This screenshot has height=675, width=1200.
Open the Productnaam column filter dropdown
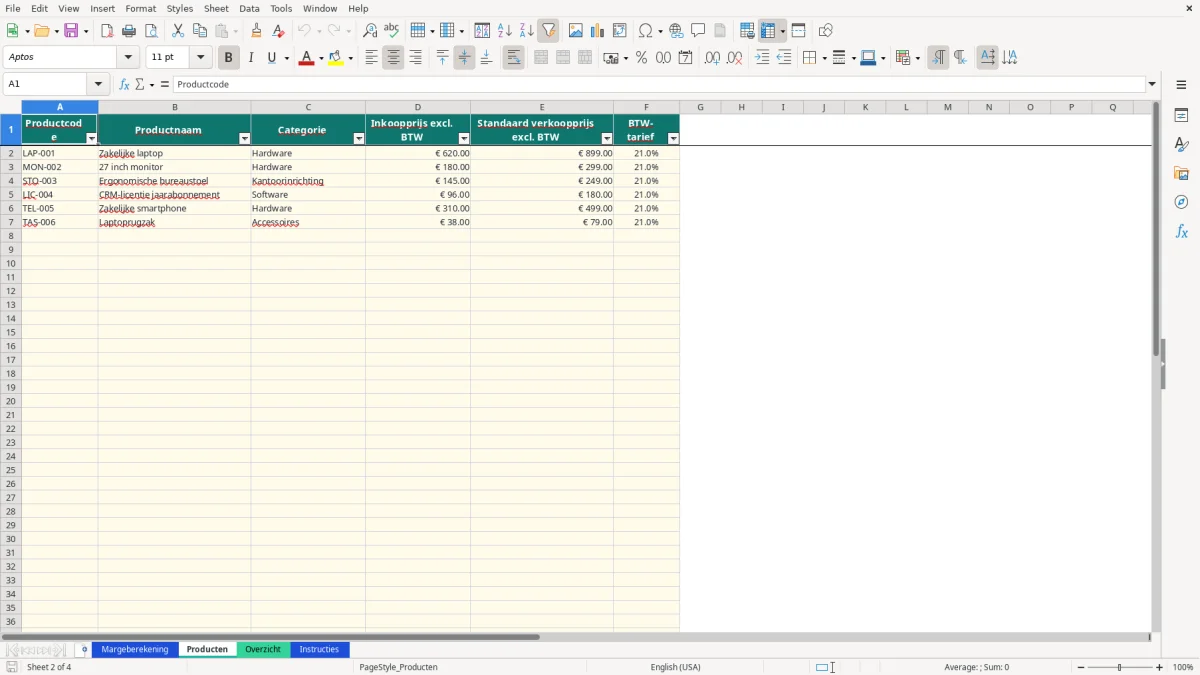click(245, 138)
